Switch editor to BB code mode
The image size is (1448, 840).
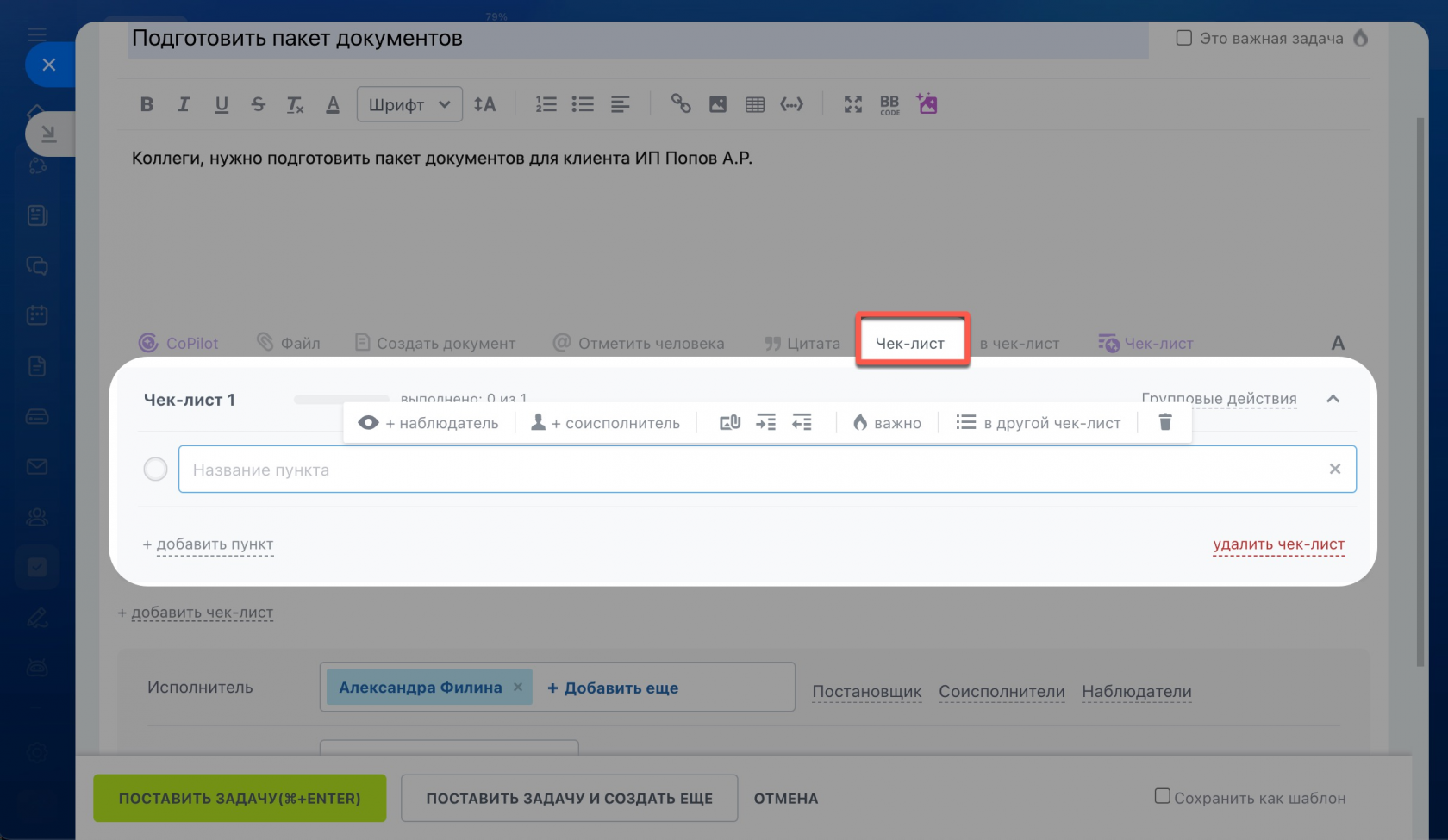click(x=889, y=104)
